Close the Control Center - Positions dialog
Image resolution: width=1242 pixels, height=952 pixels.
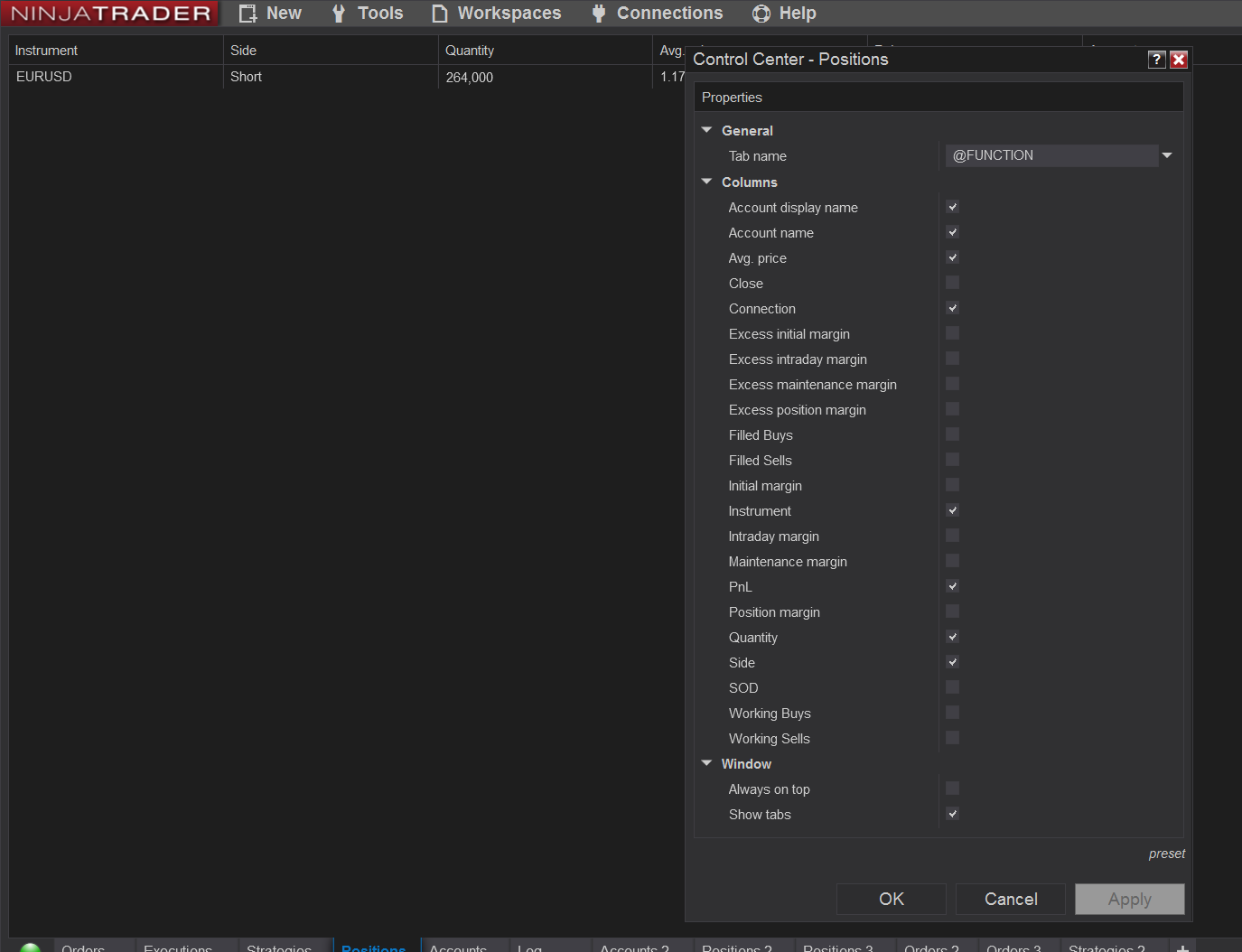click(x=1178, y=60)
